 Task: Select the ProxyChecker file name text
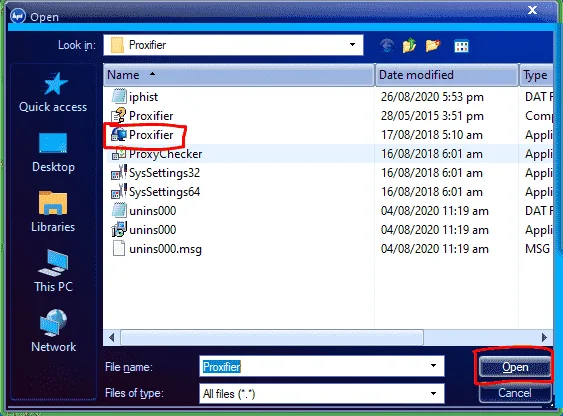tap(166, 154)
